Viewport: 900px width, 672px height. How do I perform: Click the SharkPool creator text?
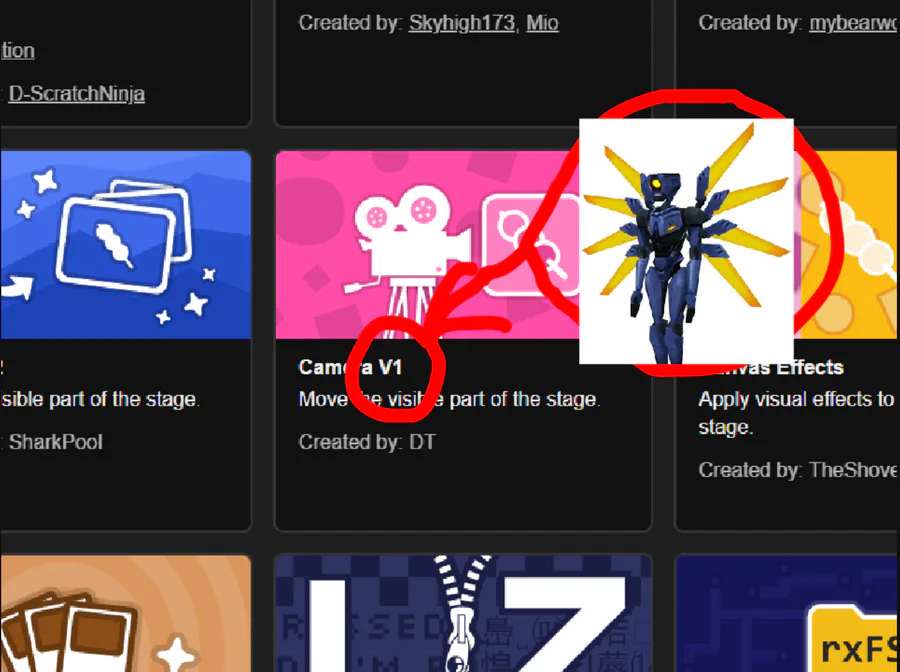click(x=56, y=442)
